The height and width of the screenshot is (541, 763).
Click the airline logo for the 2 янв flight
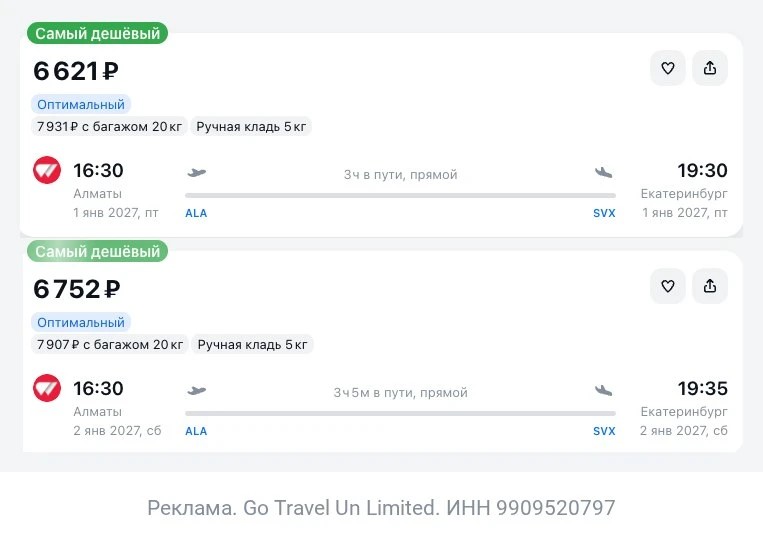tap(47, 388)
